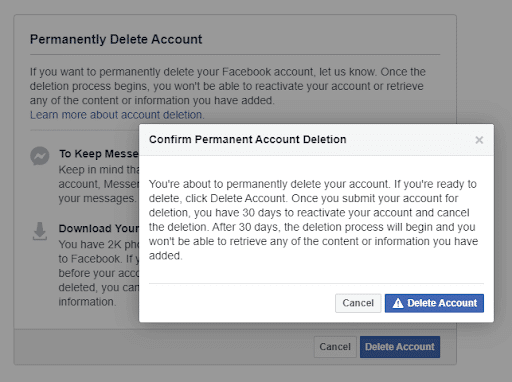The image size is (512, 382).
Task: Click the Confirm Permanent Account Deletion title
Action: (x=247, y=139)
